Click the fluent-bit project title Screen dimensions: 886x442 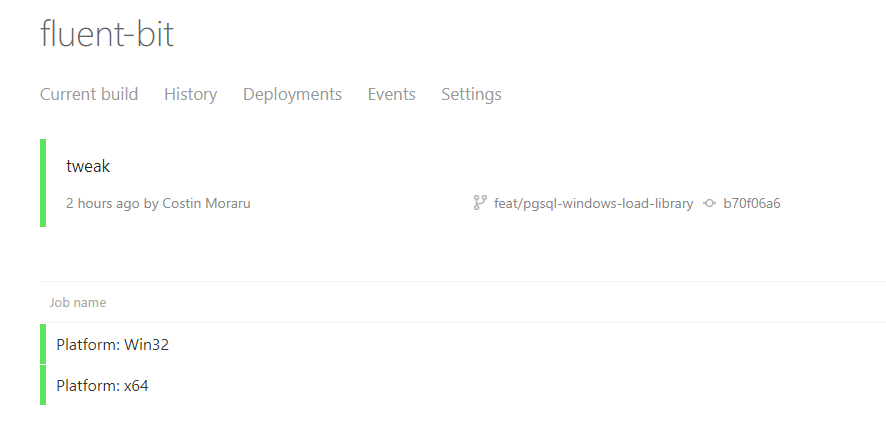107,34
